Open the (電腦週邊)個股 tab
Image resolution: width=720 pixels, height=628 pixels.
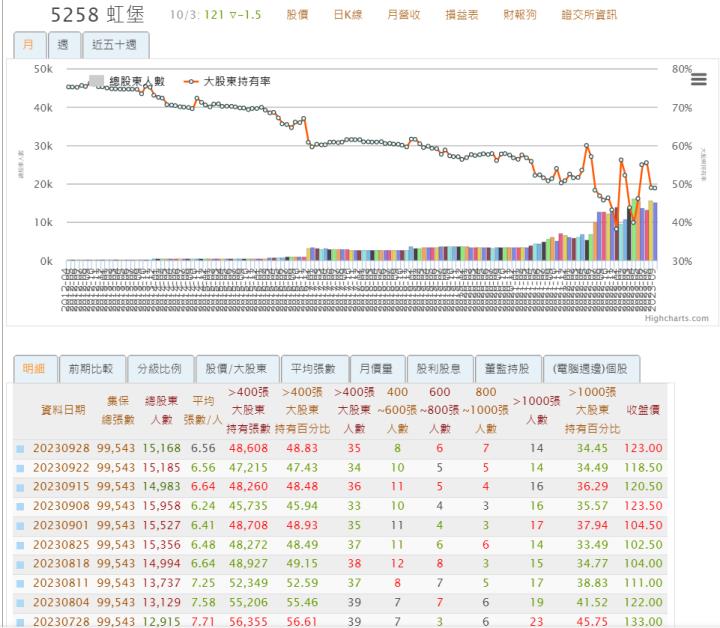click(x=591, y=369)
